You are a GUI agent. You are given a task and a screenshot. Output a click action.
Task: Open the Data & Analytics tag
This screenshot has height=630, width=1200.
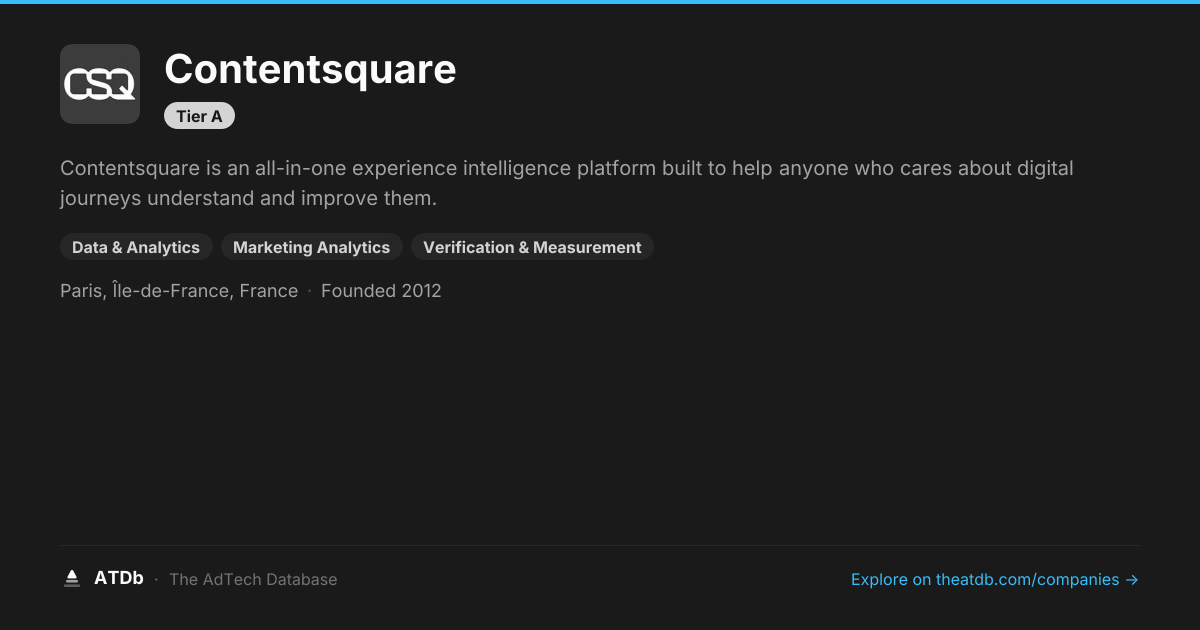coord(136,247)
